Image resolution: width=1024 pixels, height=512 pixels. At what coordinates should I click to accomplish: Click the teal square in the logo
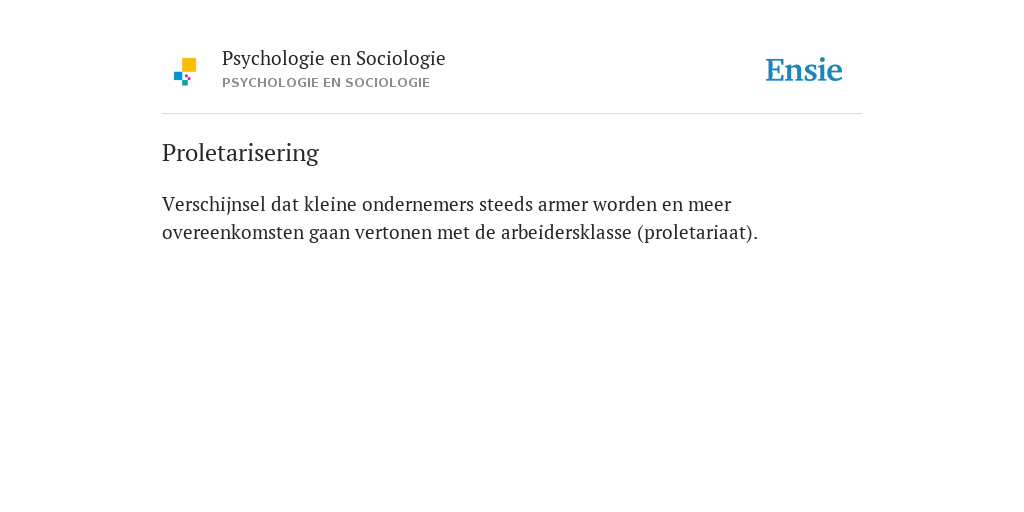[x=185, y=83]
